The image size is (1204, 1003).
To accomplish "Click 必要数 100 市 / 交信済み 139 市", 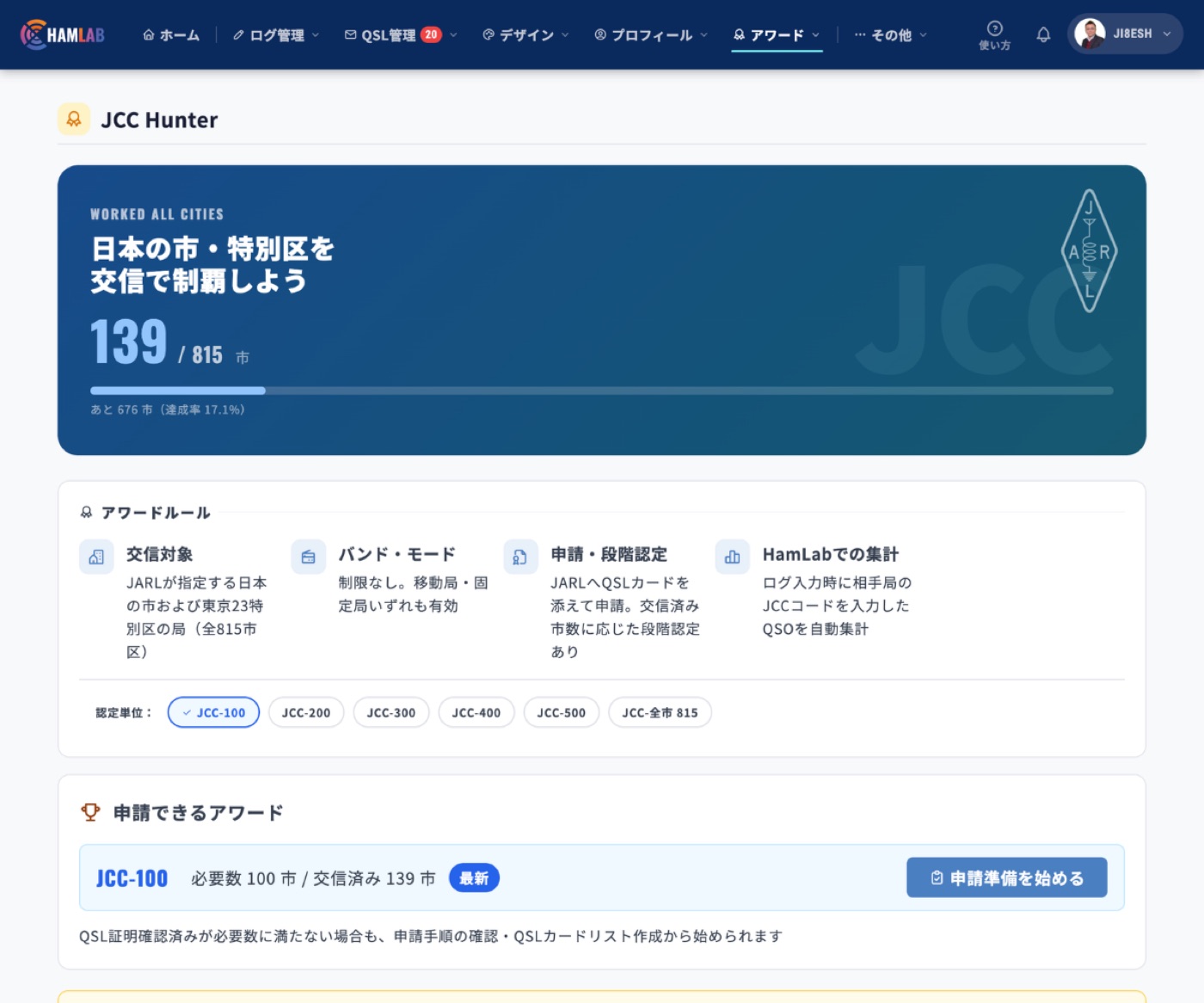I will pos(313,878).
